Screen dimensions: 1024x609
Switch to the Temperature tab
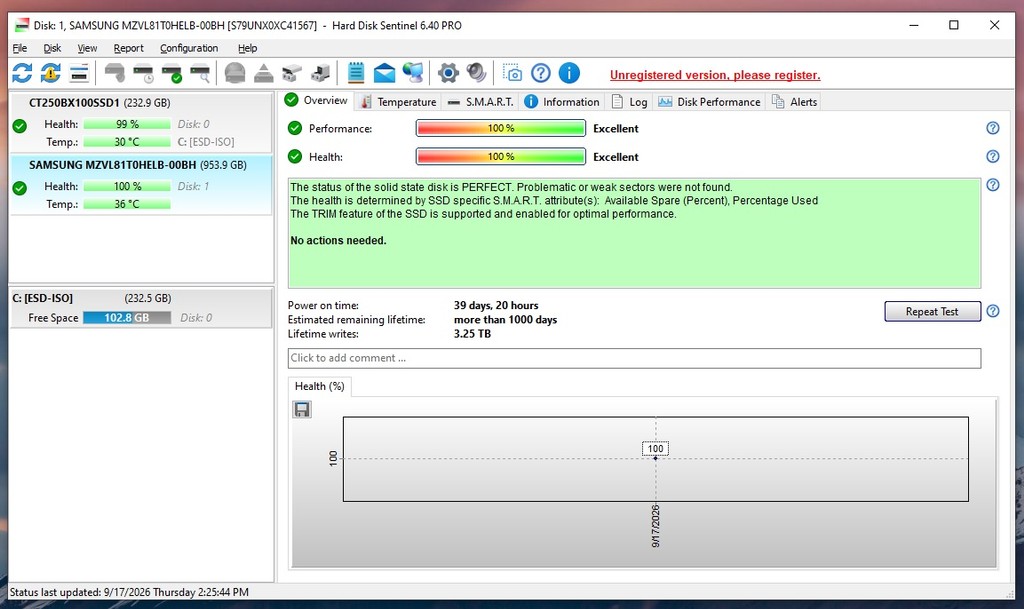(398, 102)
